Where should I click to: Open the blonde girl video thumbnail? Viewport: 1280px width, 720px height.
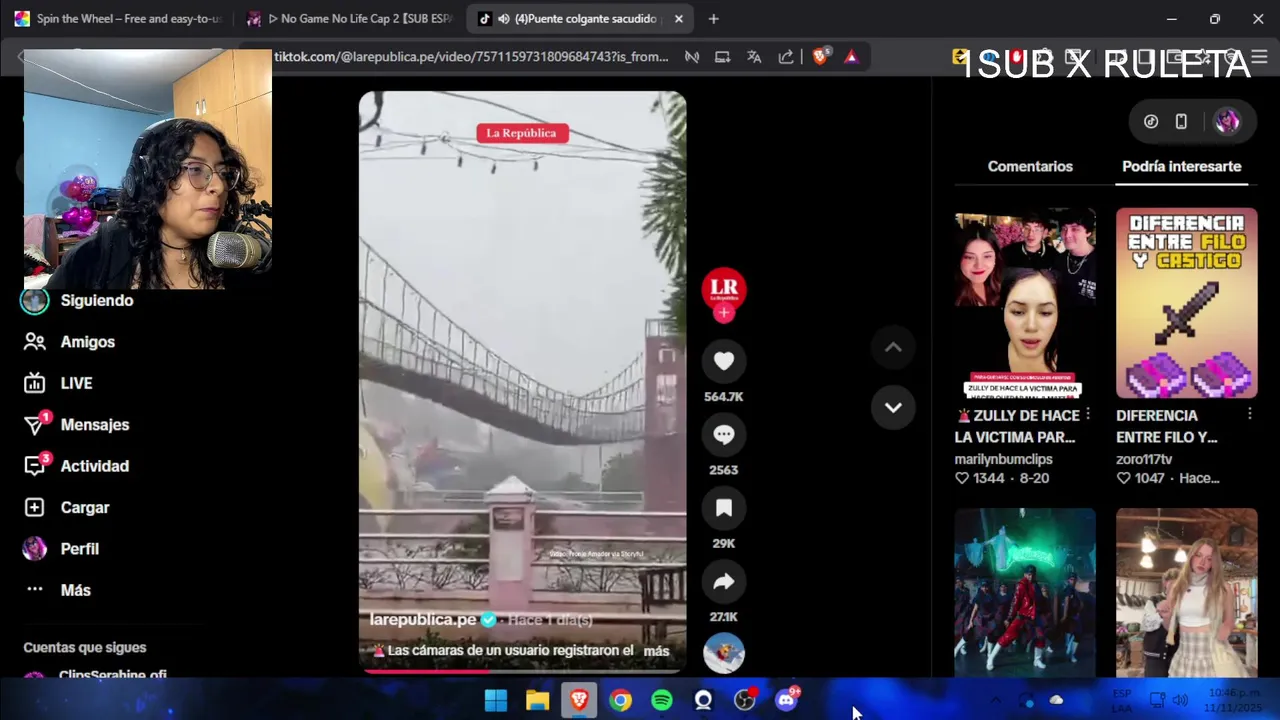point(1186,592)
